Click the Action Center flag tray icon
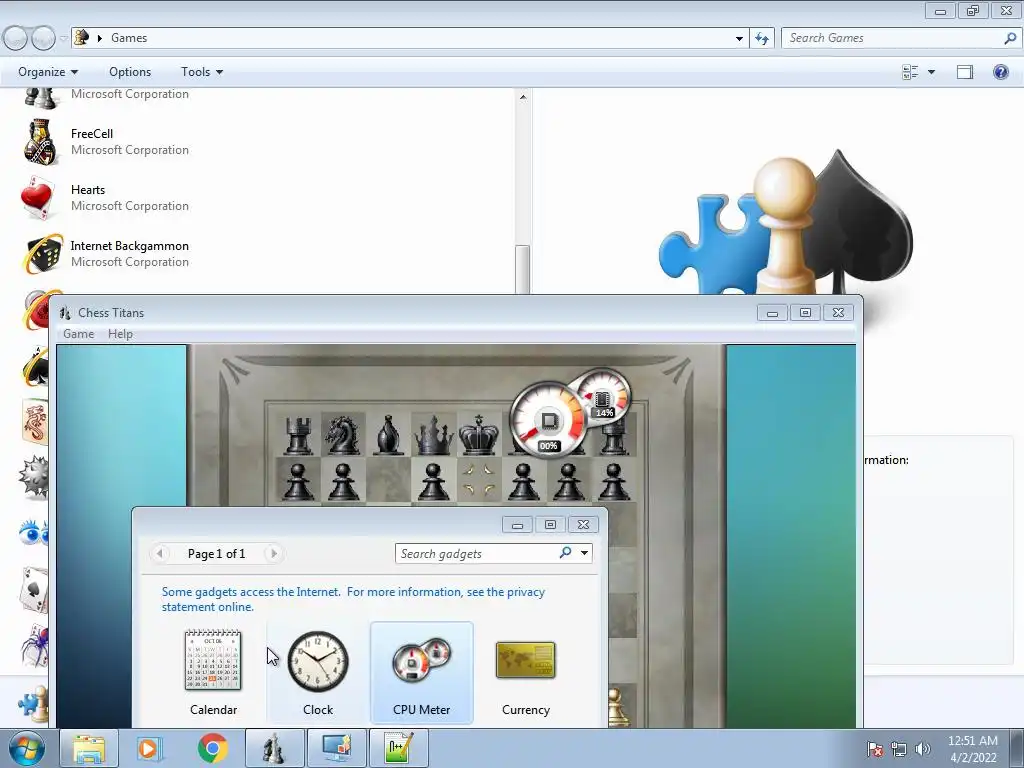 click(x=874, y=749)
